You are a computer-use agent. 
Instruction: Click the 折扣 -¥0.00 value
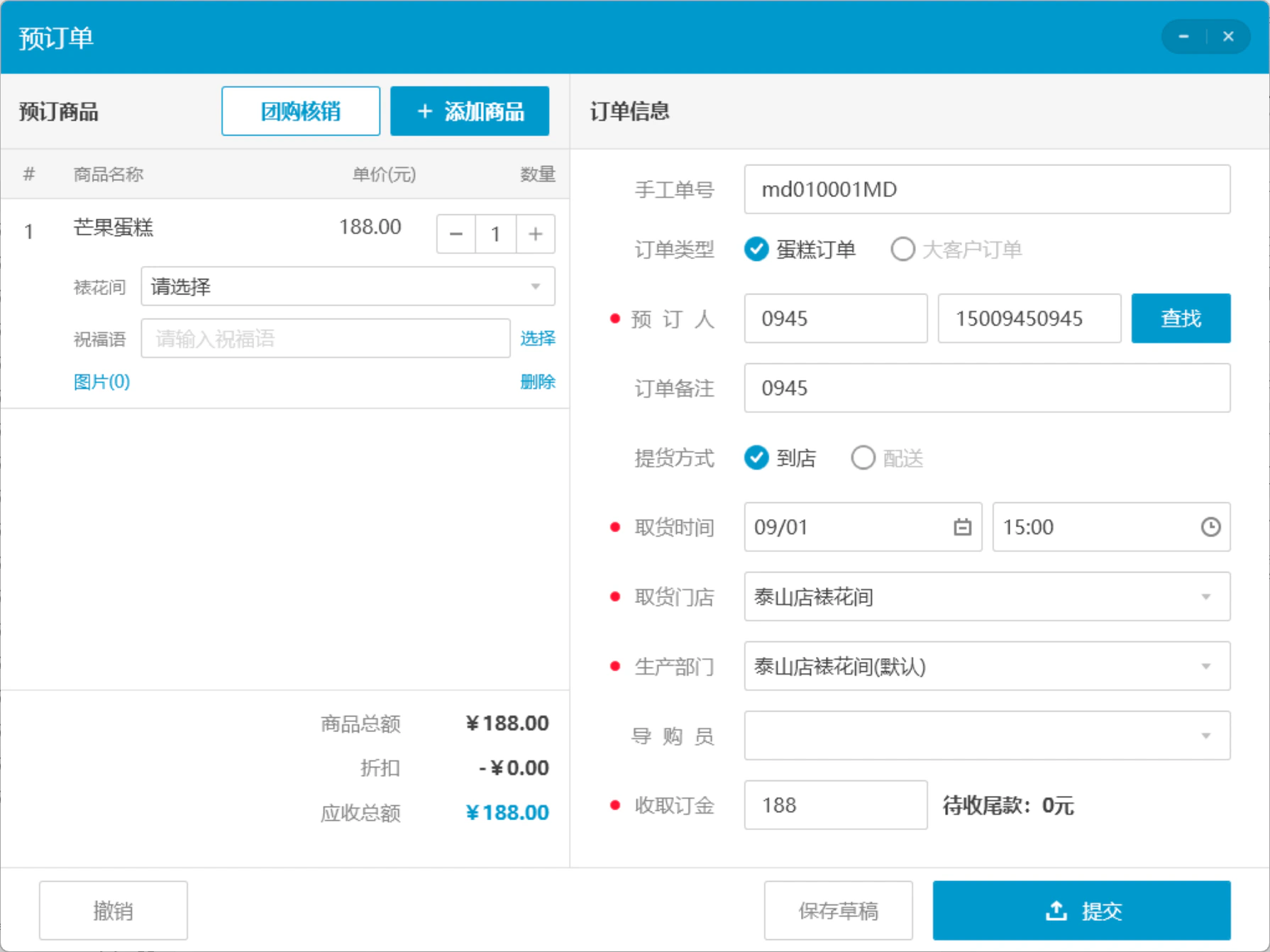514,768
